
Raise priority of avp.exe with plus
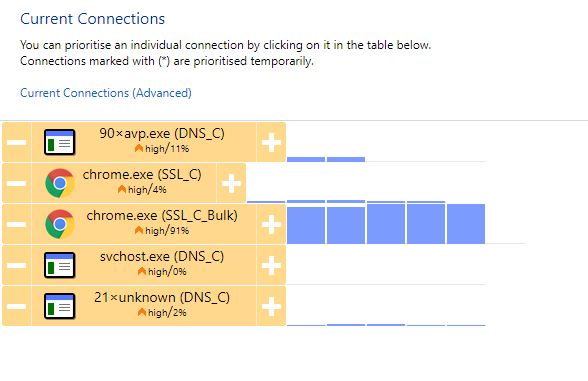271,142
